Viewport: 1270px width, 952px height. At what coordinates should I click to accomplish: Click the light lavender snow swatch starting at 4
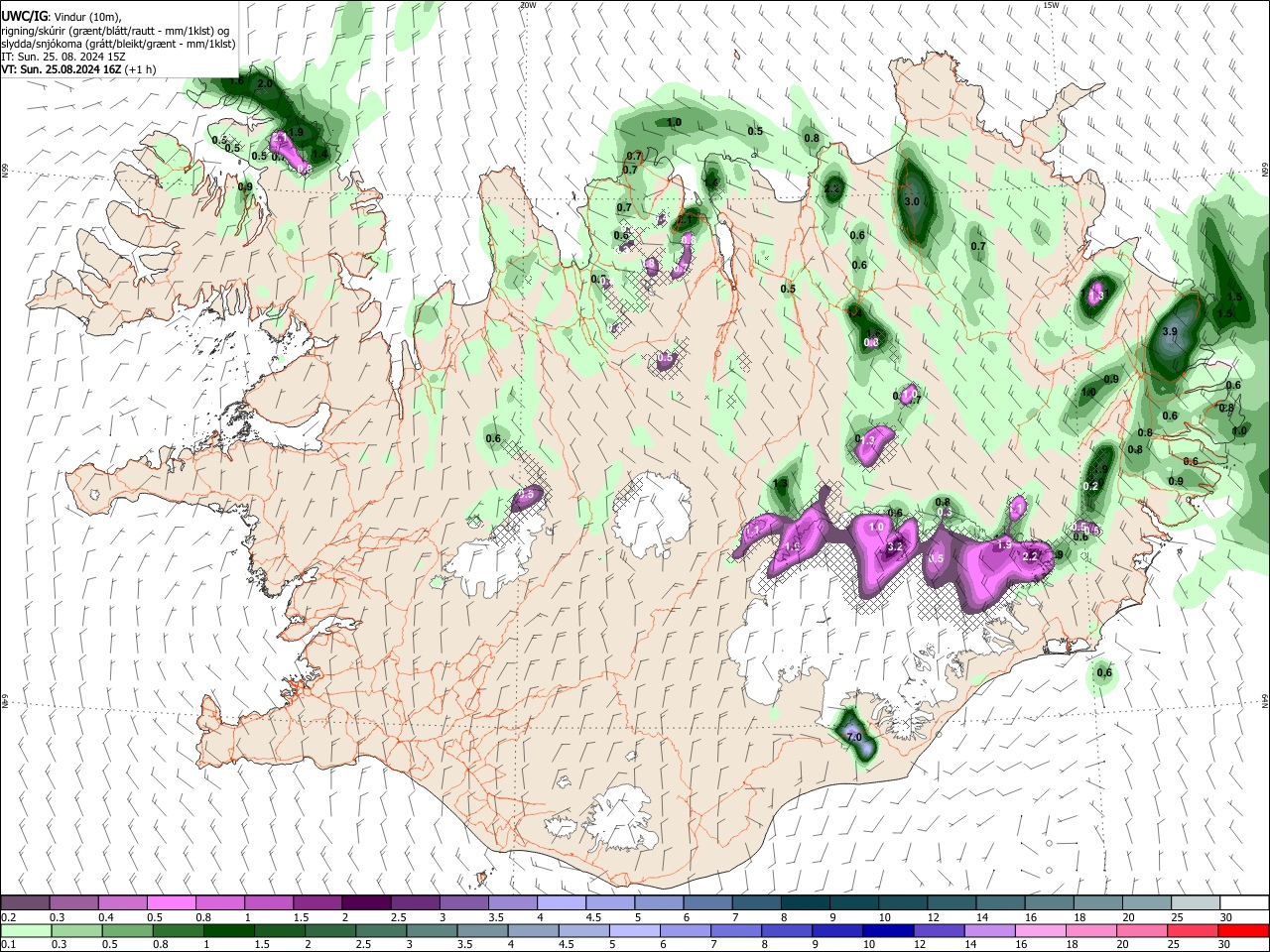(560, 903)
